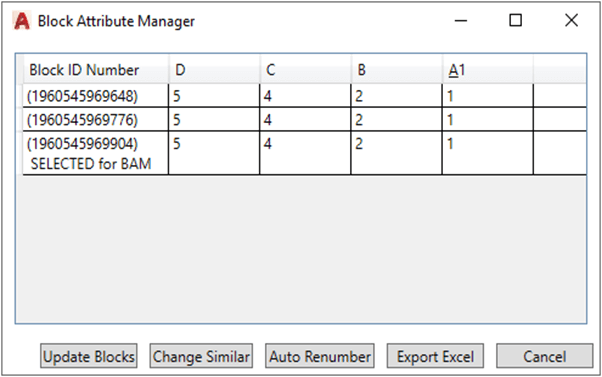The image size is (602, 377).
Task: Select block ID (1960545969904) SELECTED for BAM
Action: point(96,153)
